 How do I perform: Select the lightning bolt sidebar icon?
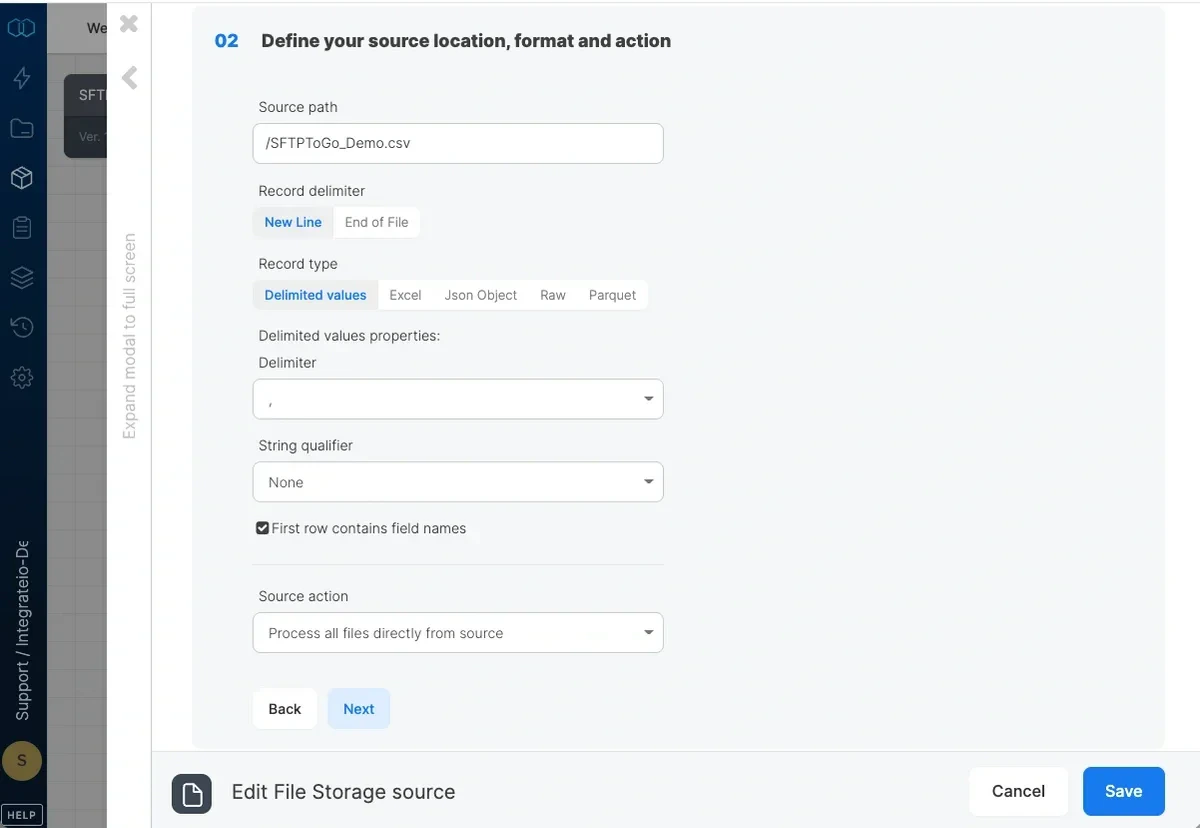22,78
